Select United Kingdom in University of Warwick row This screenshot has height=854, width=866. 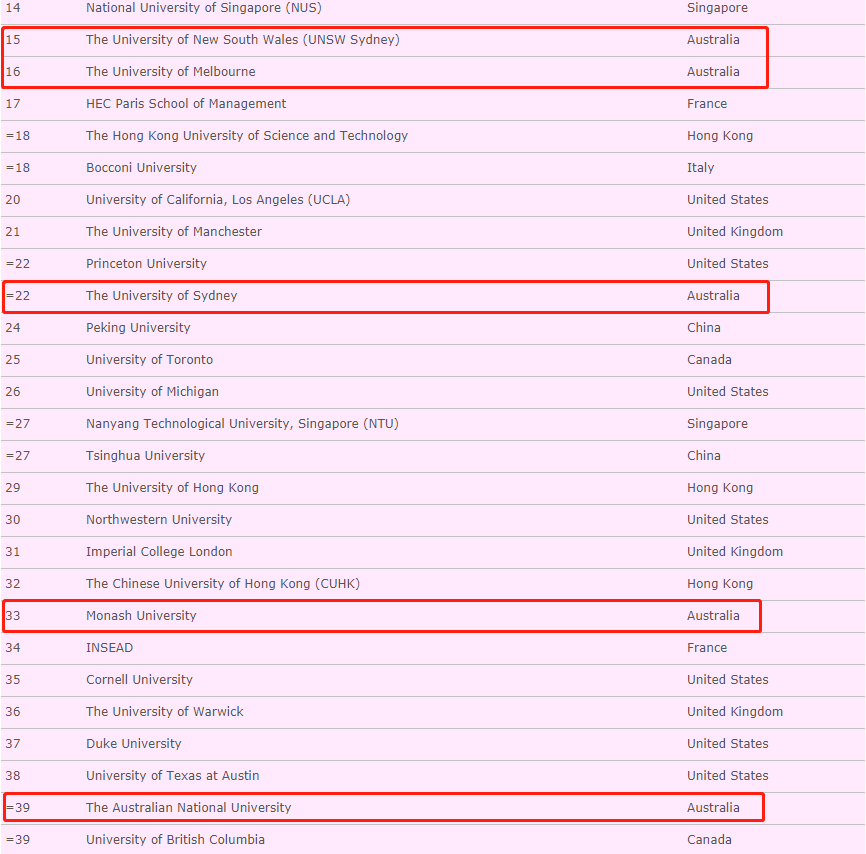(x=735, y=712)
